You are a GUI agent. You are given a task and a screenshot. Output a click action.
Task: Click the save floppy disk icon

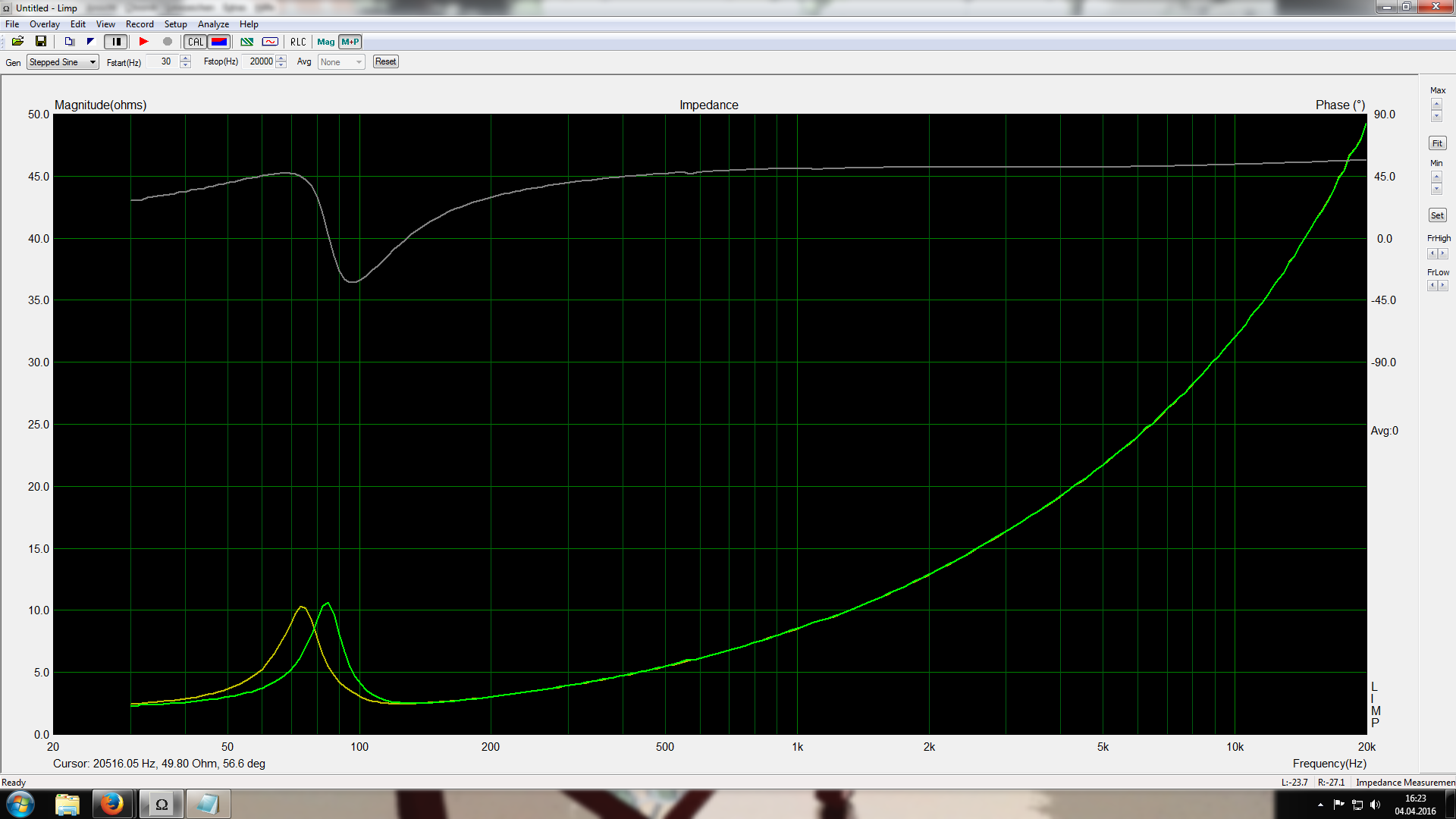click(x=41, y=42)
